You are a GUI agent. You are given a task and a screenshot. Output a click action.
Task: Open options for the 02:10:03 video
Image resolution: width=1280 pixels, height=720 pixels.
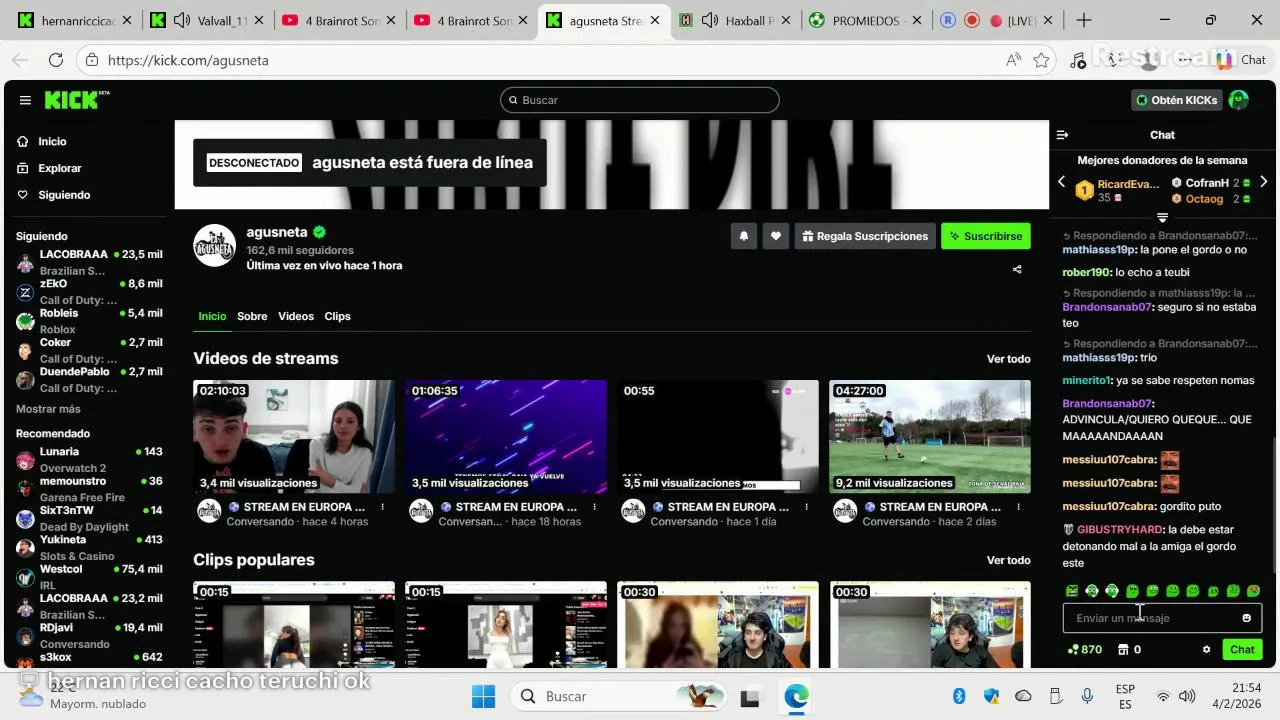(383, 507)
